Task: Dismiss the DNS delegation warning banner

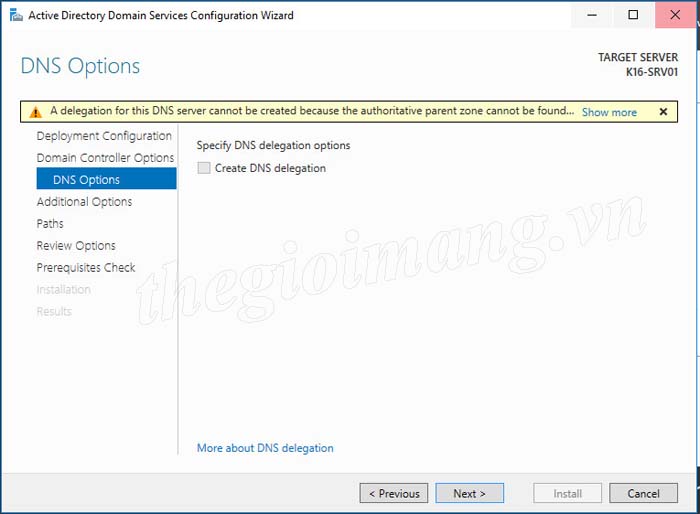Action: (x=663, y=112)
